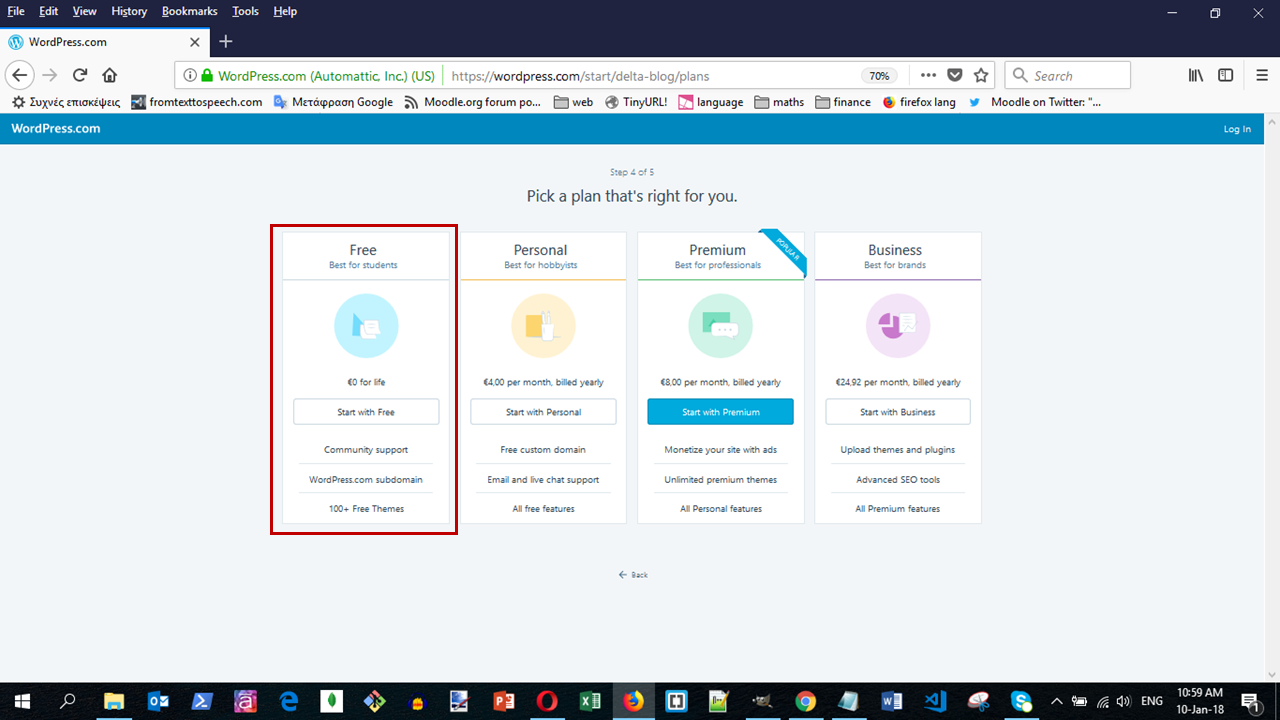The image size is (1280, 720).
Task: Open the View menu
Action: pyautogui.click(x=85, y=11)
